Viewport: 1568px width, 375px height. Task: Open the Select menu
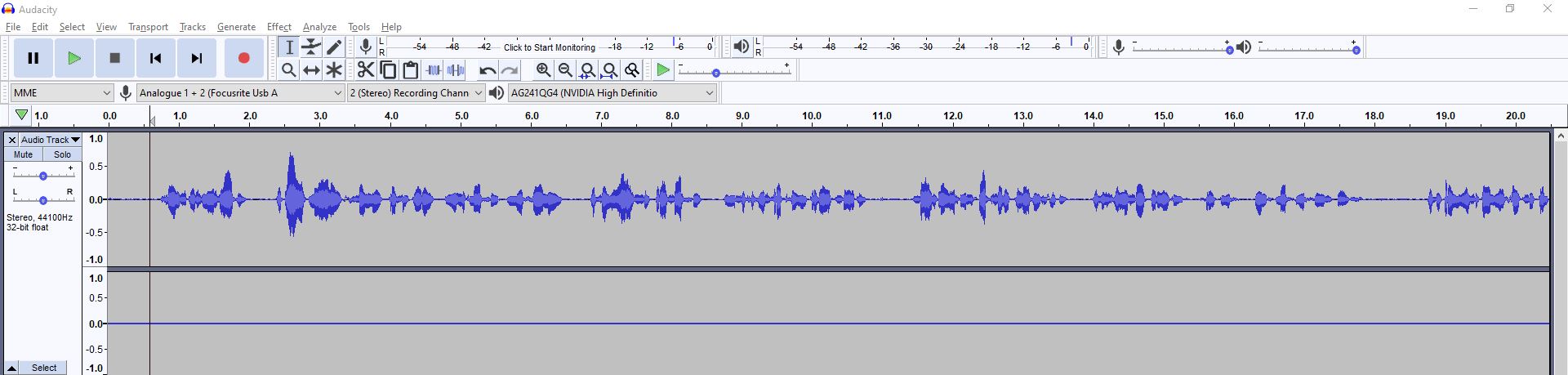coord(72,27)
